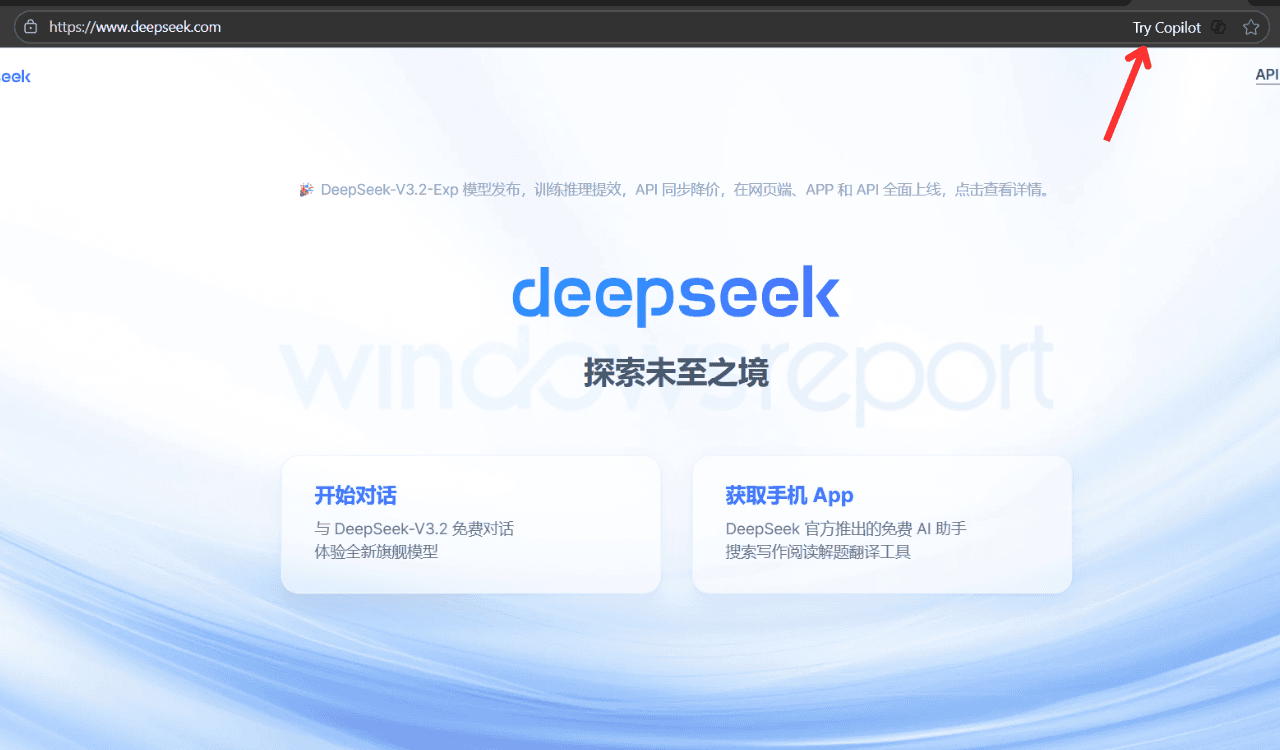Click the 获取手机 App card title

[789, 495]
